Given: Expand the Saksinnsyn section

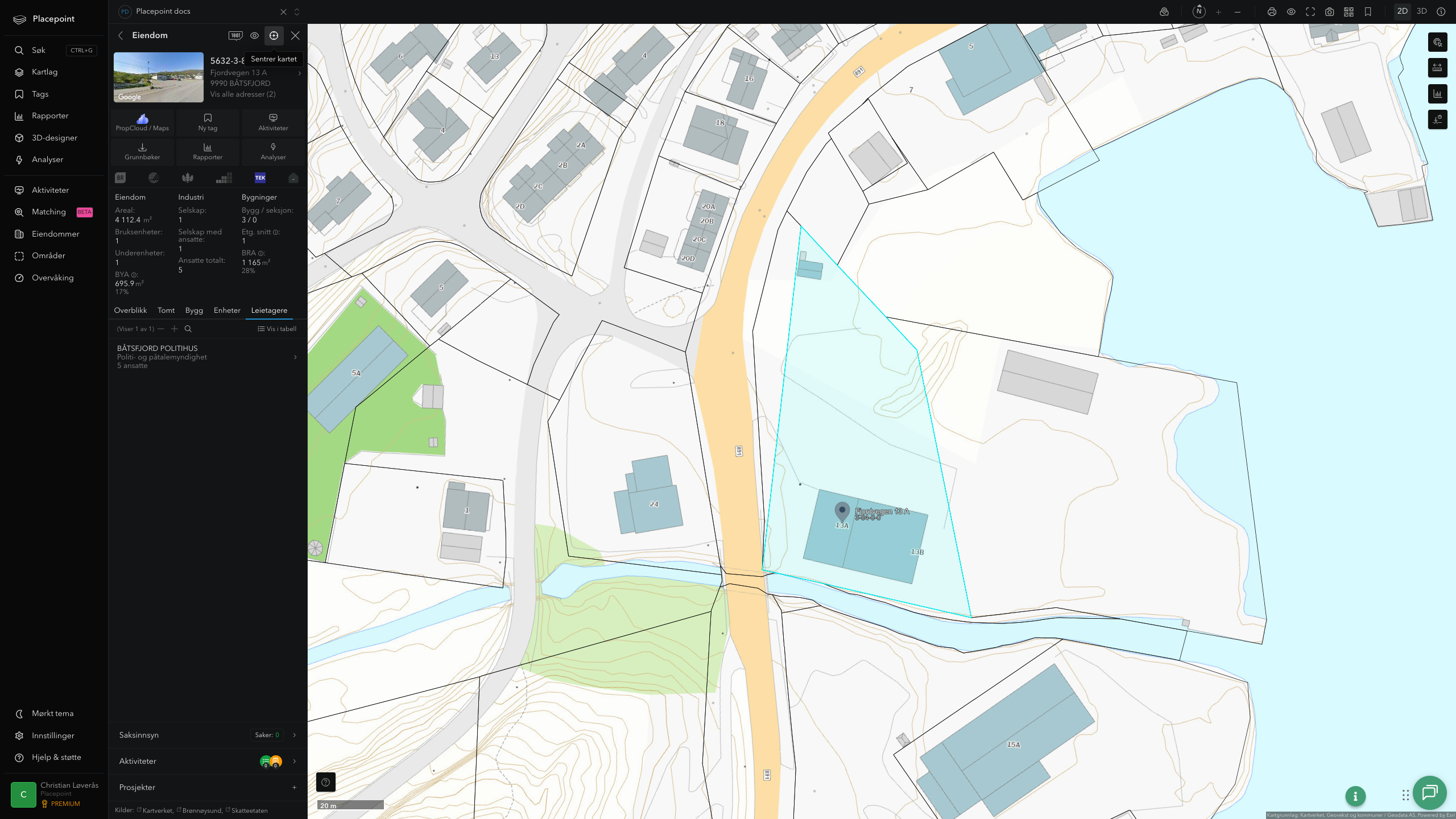Looking at the screenshot, I should tap(208, 735).
